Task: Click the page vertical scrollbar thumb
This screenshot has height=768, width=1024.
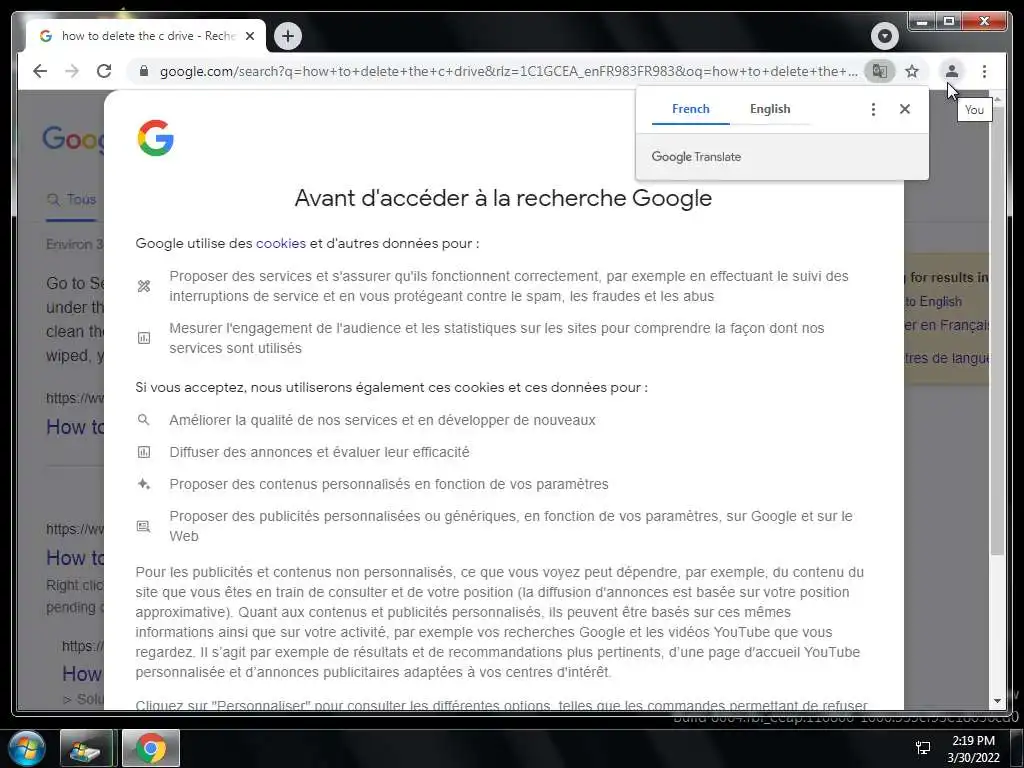Action: pyautogui.click(x=997, y=330)
